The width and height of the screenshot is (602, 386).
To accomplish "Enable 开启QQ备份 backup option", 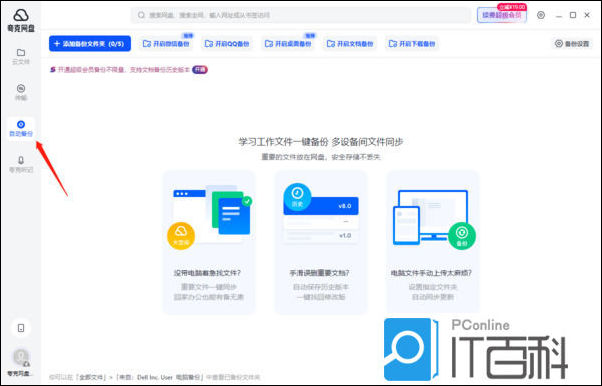I will 227,44.
